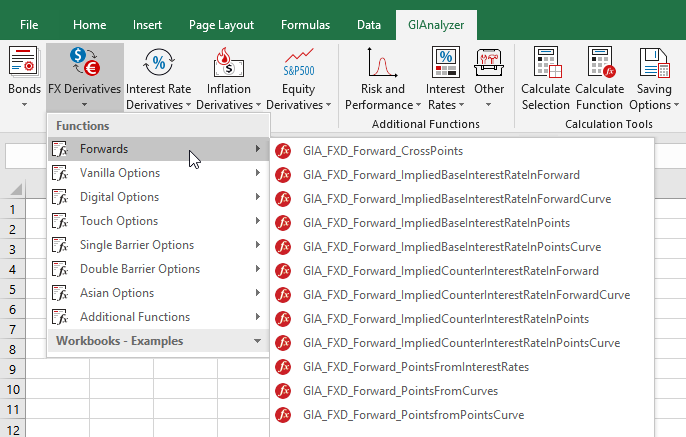Expand the Additional Functions submenu arrow

click(258, 317)
